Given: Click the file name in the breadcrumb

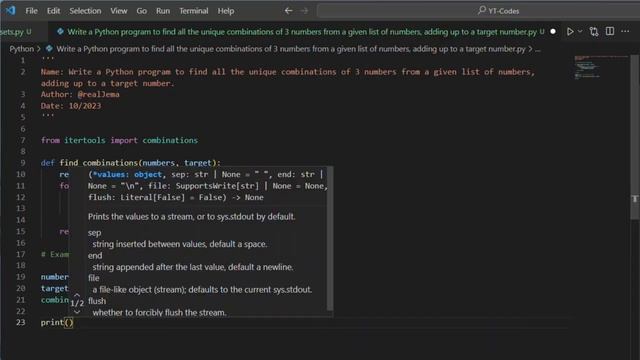Looking at the screenshot, I should tap(291, 49).
